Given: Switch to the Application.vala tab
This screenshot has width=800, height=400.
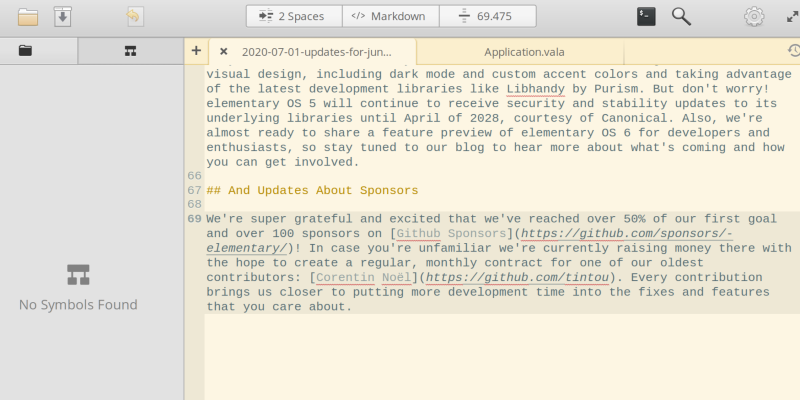Looking at the screenshot, I should pyautogui.click(x=520, y=51).
